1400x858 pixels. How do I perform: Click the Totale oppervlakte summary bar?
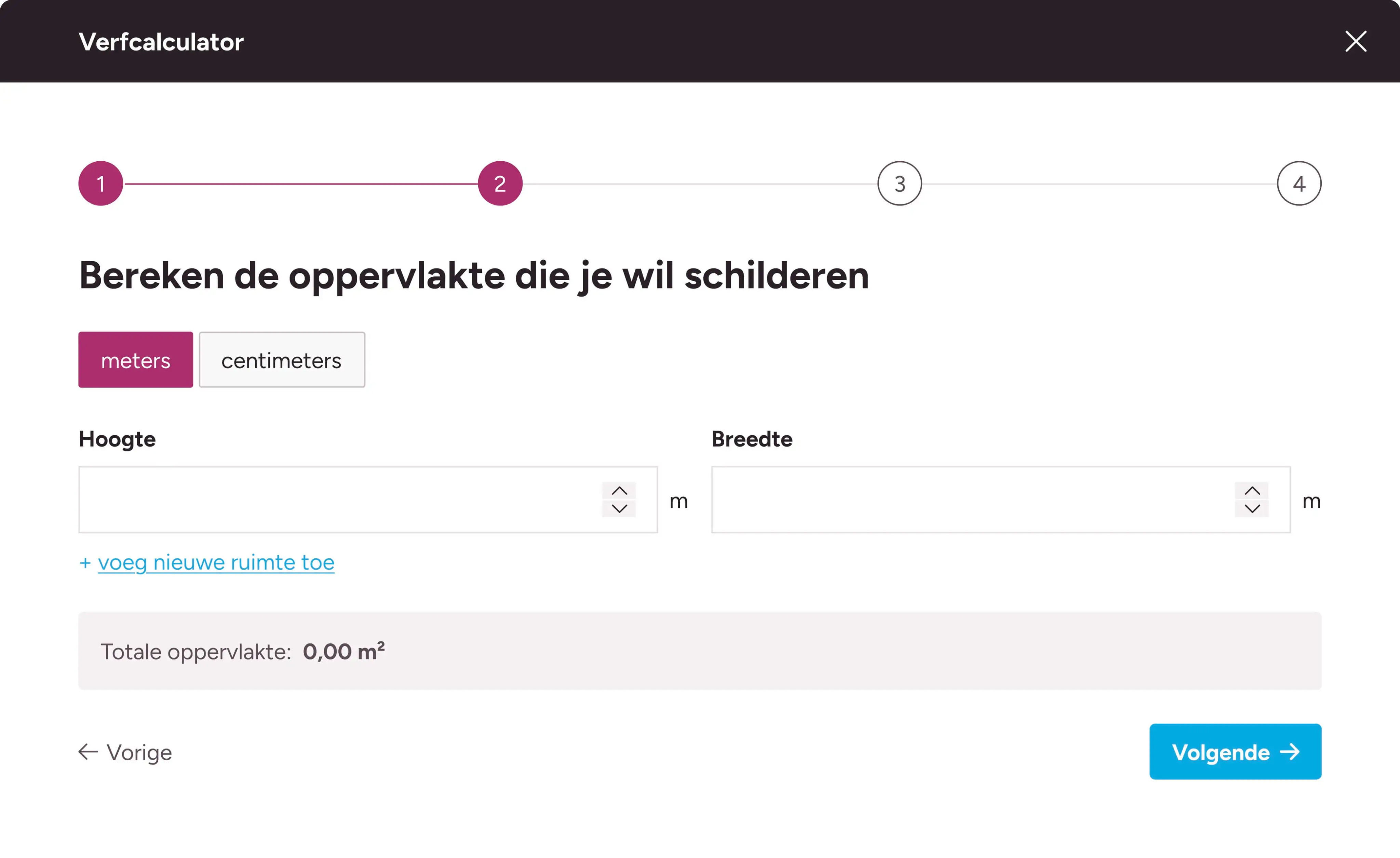click(699, 651)
